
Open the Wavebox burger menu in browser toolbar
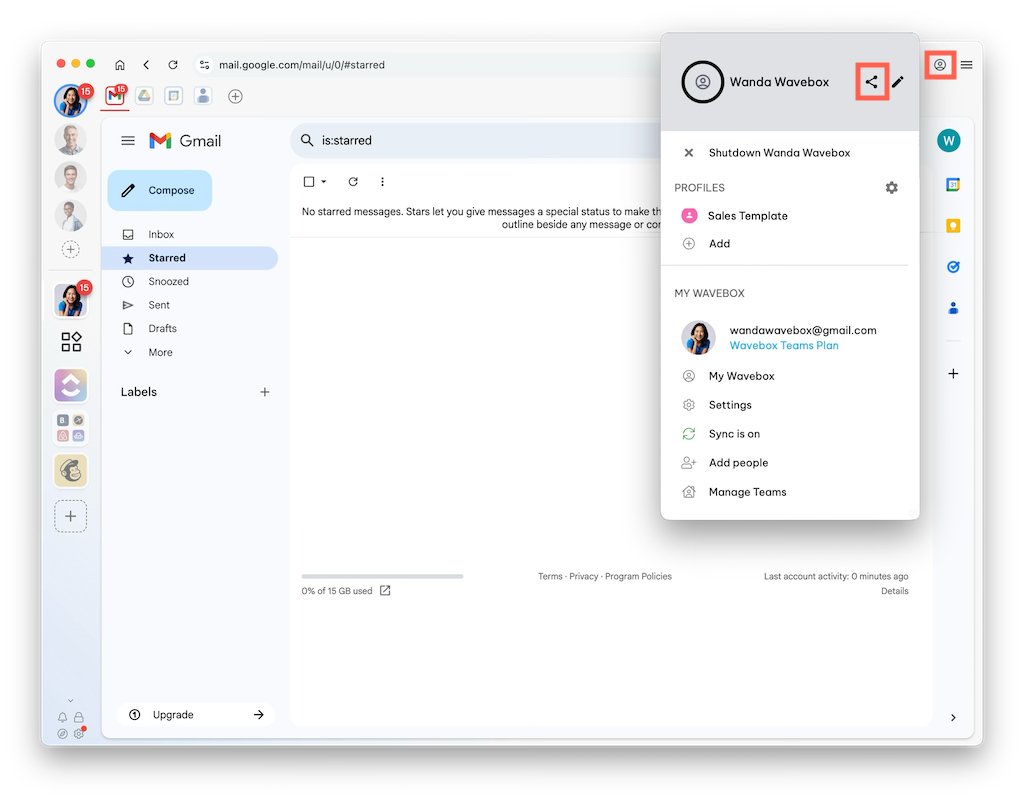[967, 65]
